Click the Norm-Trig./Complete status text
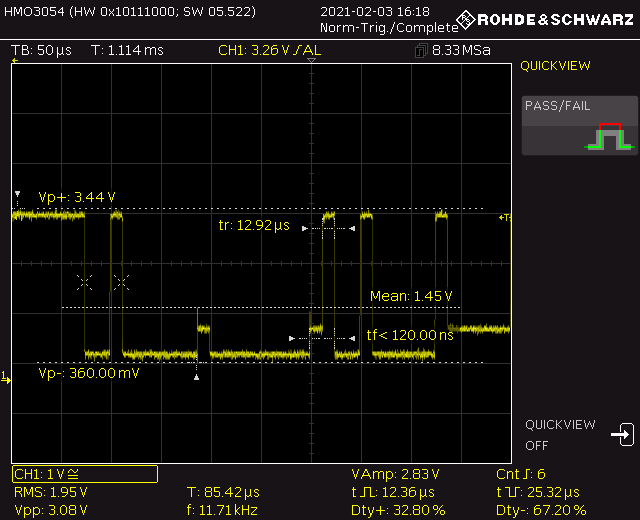This screenshot has height=520, width=640. pyautogui.click(x=389, y=28)
